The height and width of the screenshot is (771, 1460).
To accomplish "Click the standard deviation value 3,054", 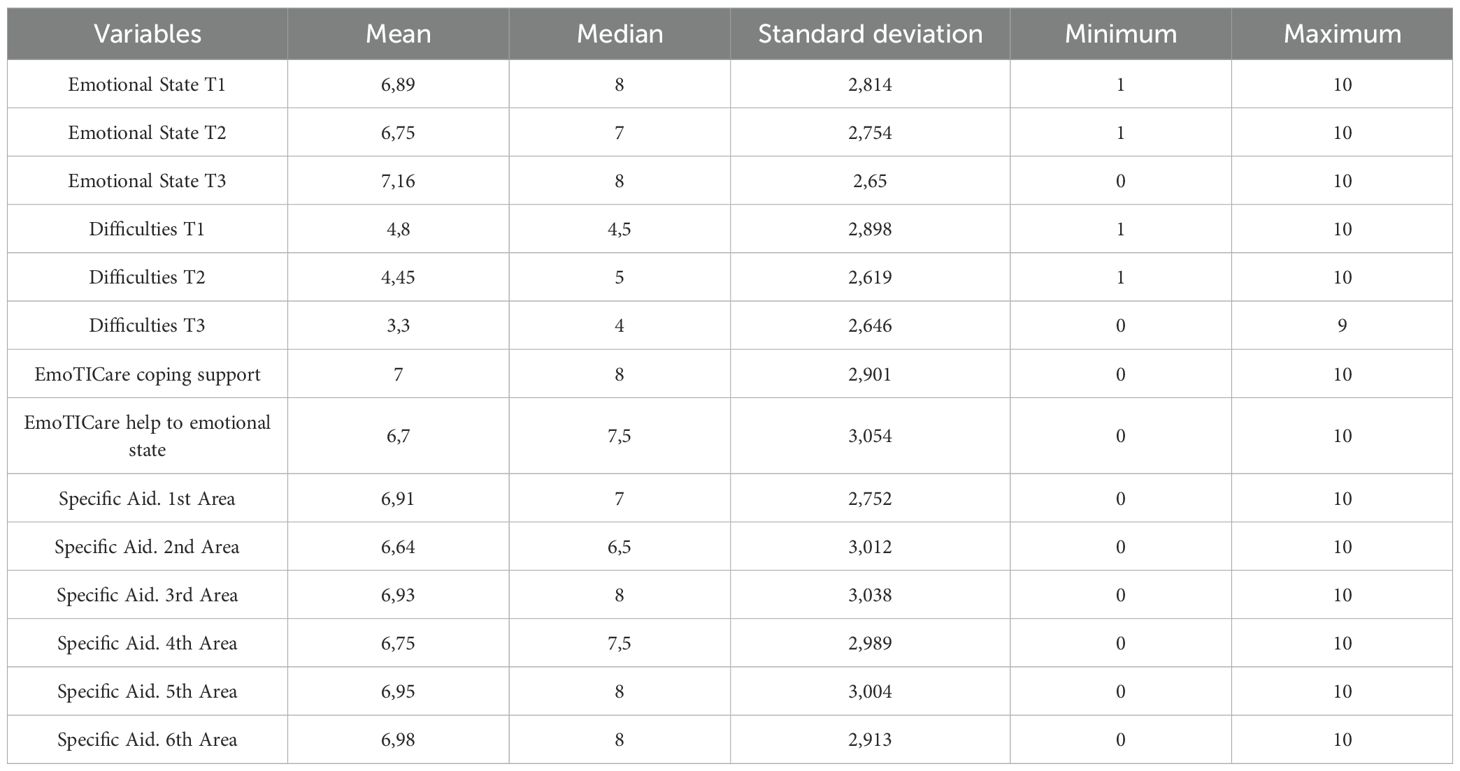I will pyautogui.click(x=870, y=436).
